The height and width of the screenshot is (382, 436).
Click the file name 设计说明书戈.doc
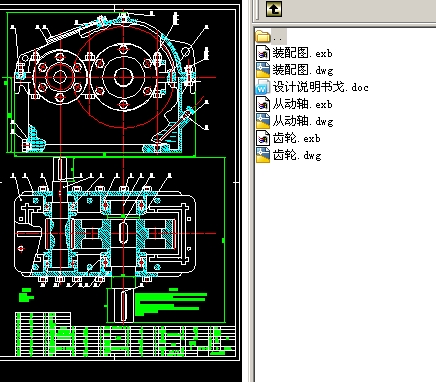320,87
